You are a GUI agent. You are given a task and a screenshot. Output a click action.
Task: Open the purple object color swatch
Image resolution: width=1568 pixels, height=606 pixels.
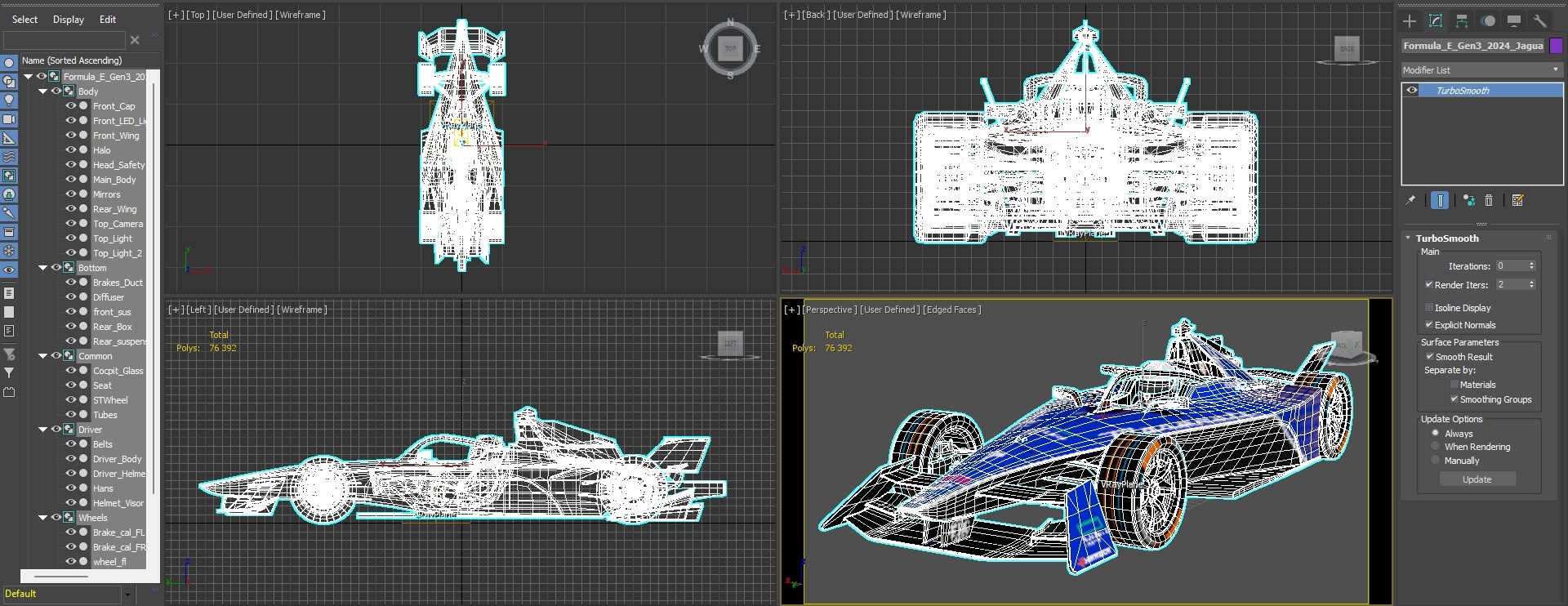(x=1557, y=46)
